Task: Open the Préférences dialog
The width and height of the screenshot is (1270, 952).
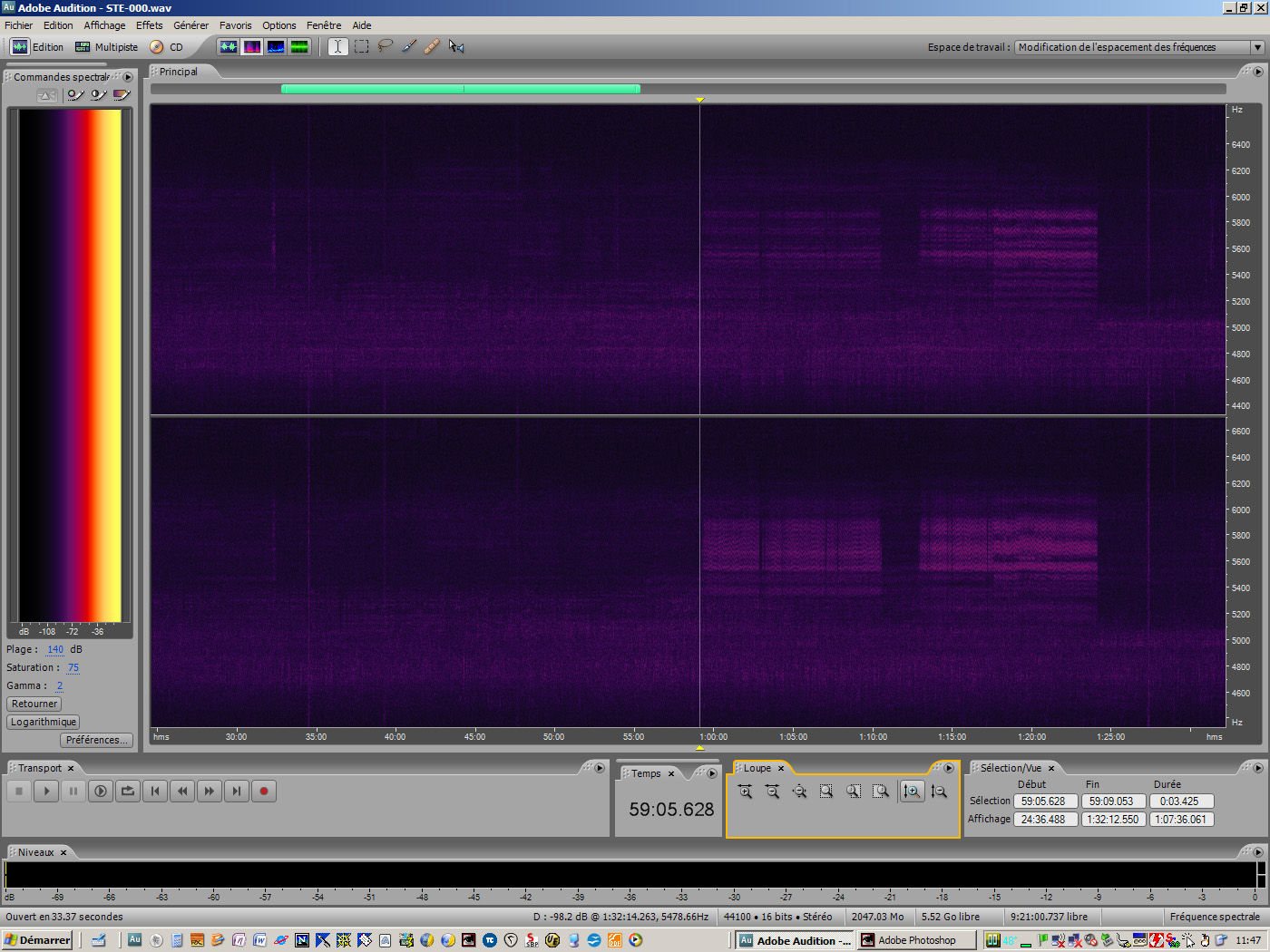Action: [96, 740]
